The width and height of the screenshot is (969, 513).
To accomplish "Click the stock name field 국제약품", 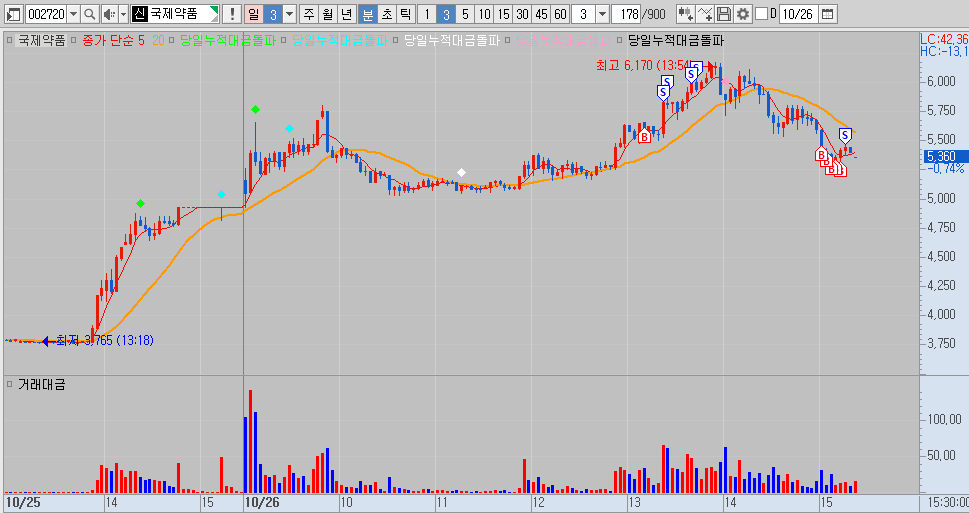I will [x=176, y=14].
